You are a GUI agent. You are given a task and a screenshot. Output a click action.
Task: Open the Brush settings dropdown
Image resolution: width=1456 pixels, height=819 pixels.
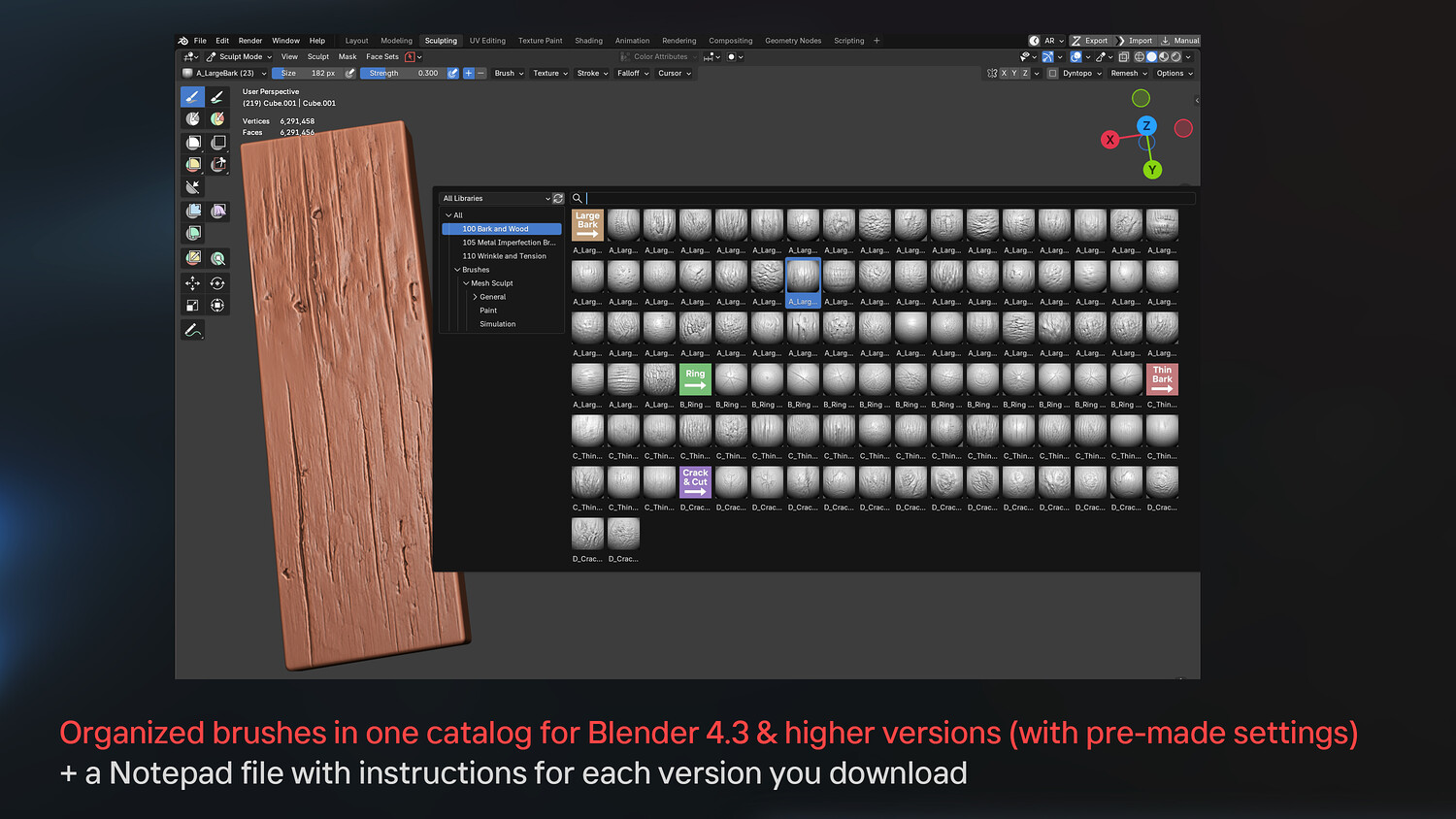[509, 73]
